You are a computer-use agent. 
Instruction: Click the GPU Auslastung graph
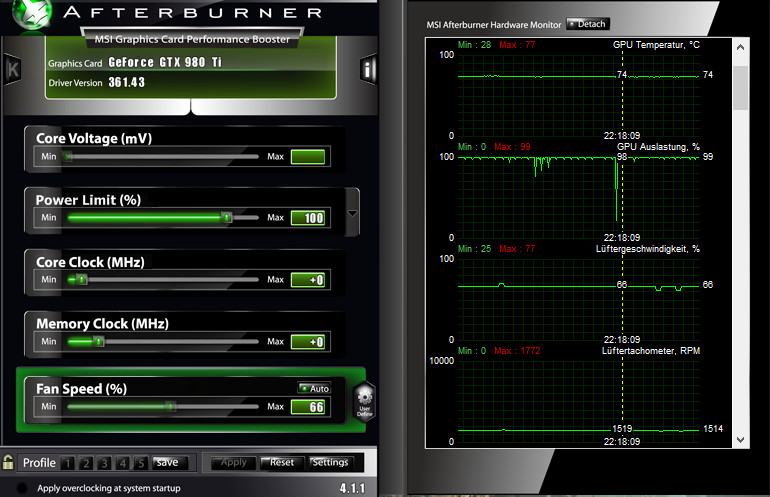click(x=578, y=197)
